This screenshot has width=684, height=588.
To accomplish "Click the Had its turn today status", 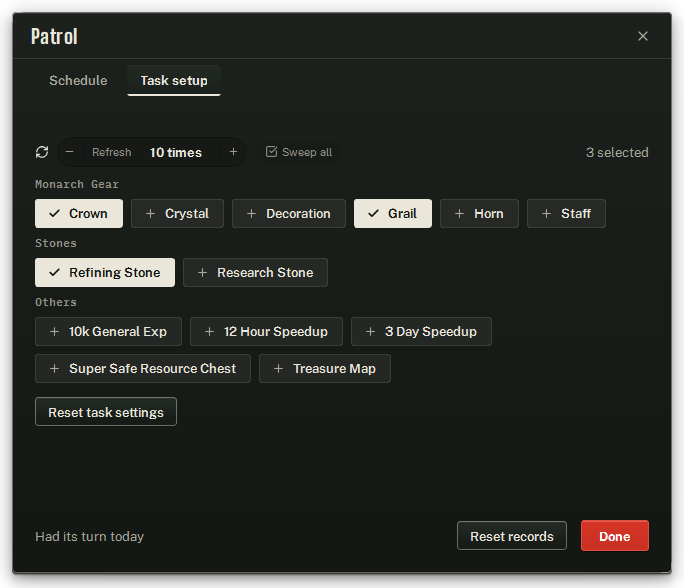I will [x=89, y=536].
